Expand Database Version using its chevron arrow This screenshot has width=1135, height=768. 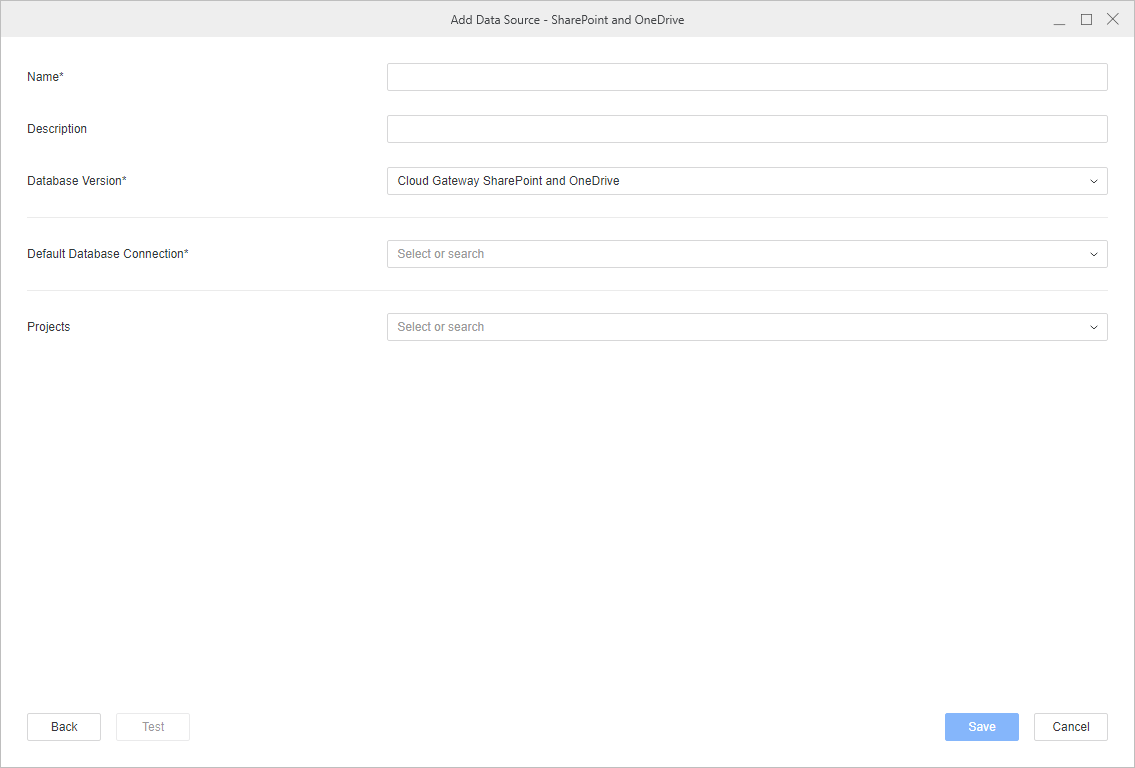[1094, 181]
